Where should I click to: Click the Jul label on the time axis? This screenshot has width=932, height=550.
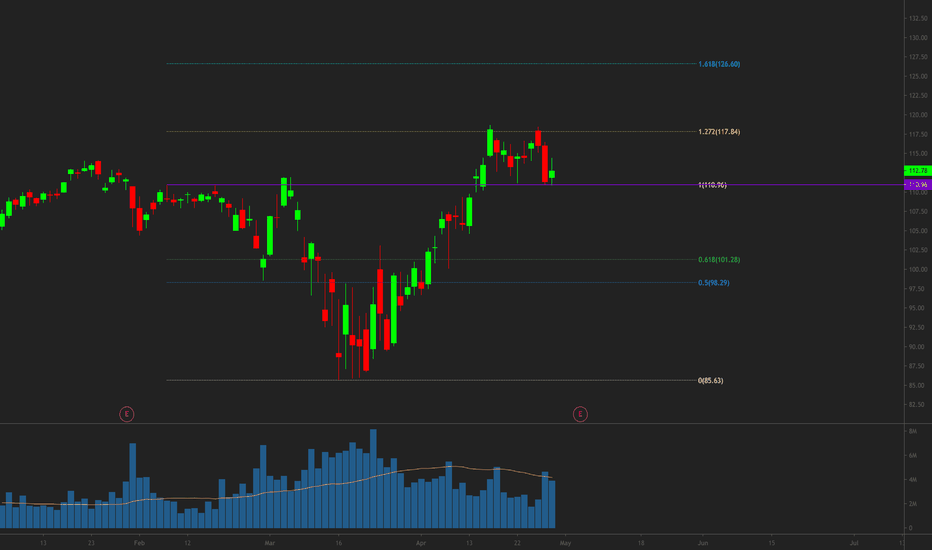[854, 543]
